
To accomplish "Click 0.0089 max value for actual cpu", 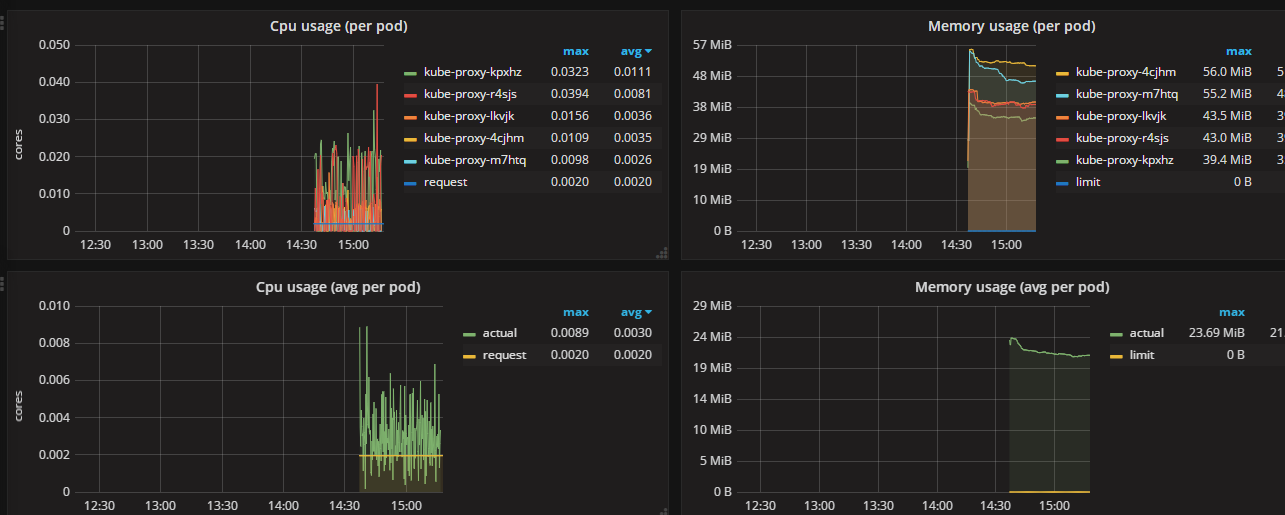I will [x=569, y=333].
